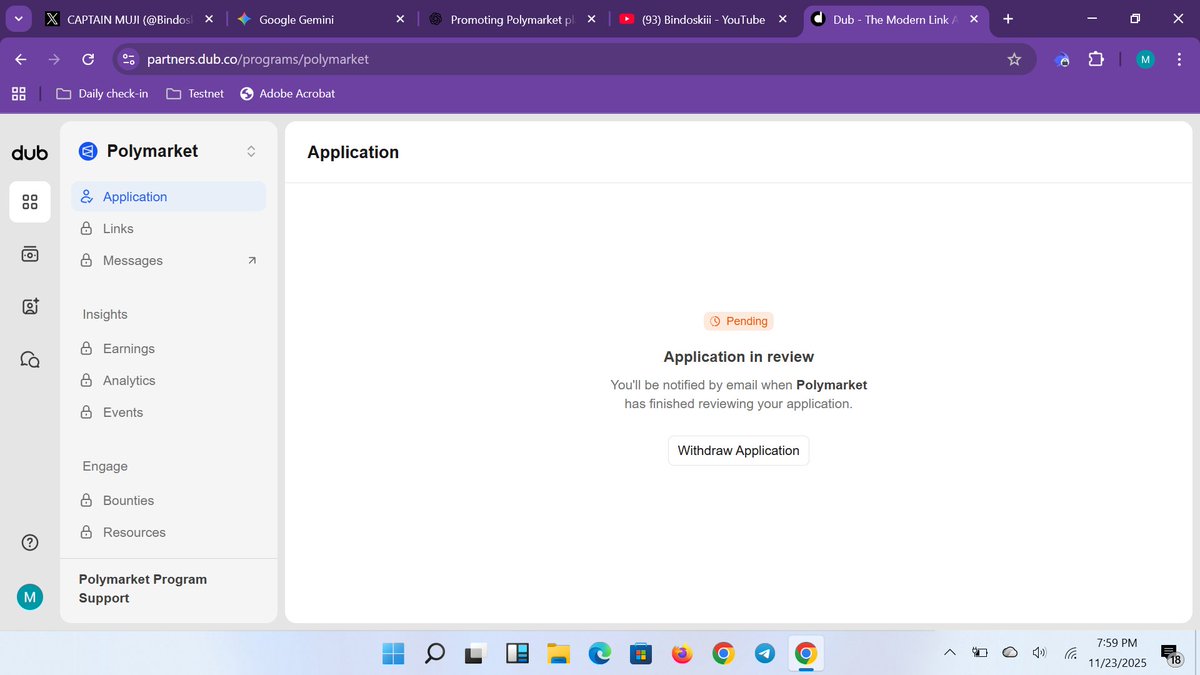Select the locked Analytics item

tap(168, 381)
